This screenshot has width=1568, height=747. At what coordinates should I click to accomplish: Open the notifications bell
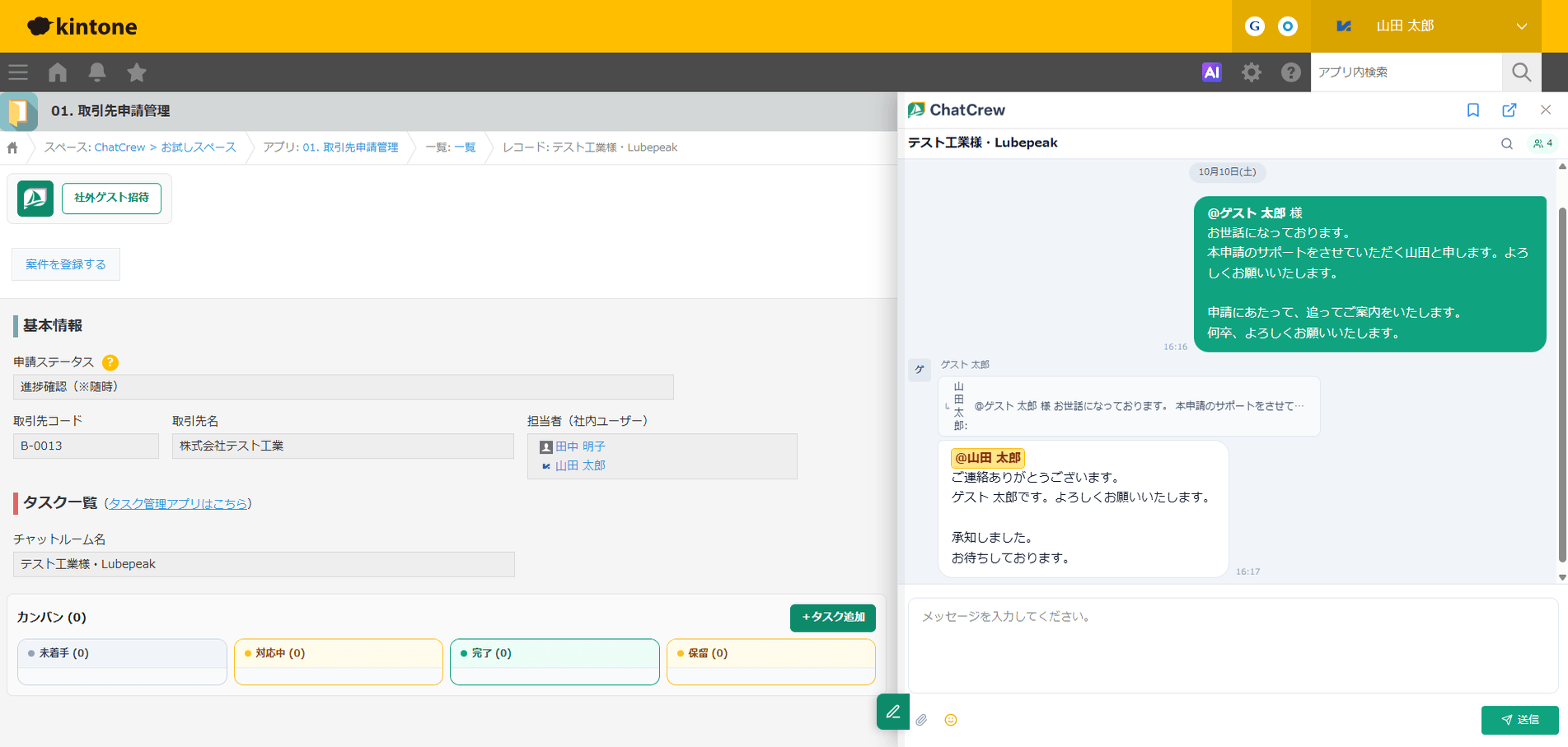(97, 72)
